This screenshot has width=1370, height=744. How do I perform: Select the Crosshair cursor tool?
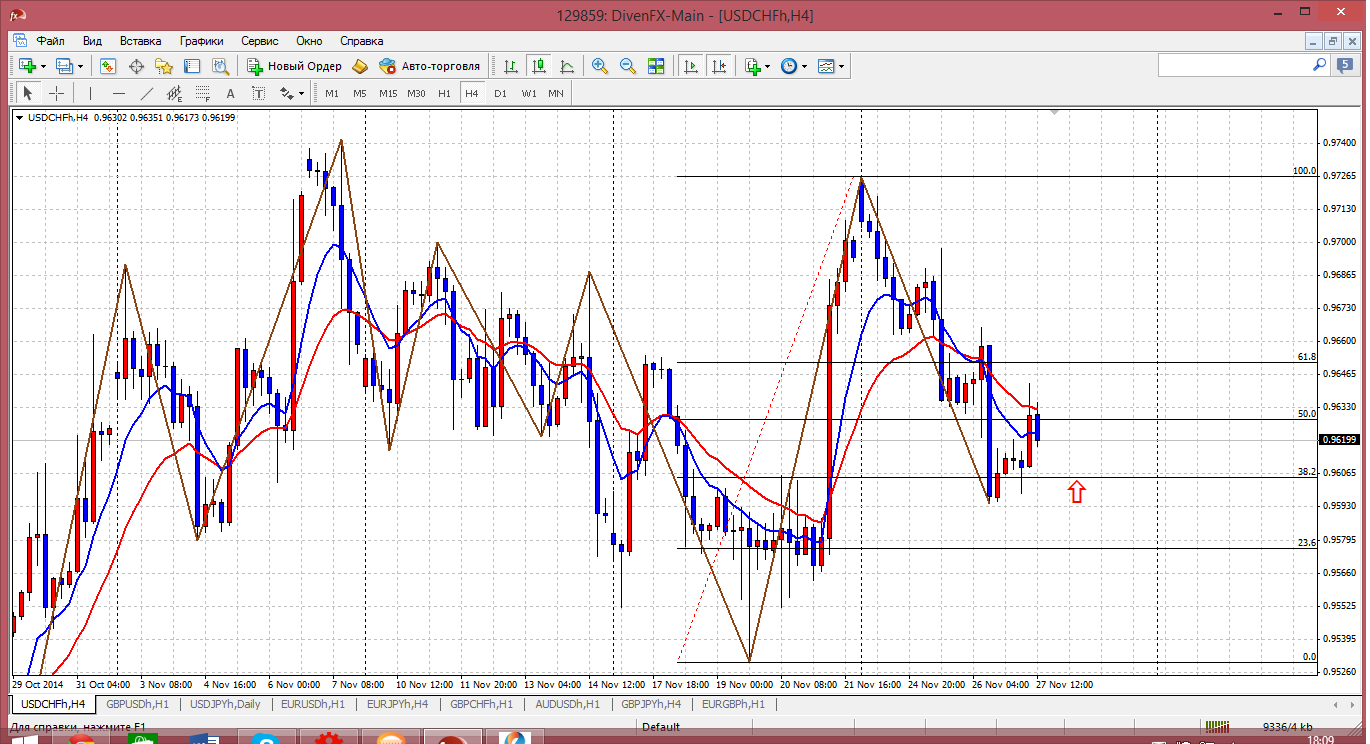coord(57,93)
